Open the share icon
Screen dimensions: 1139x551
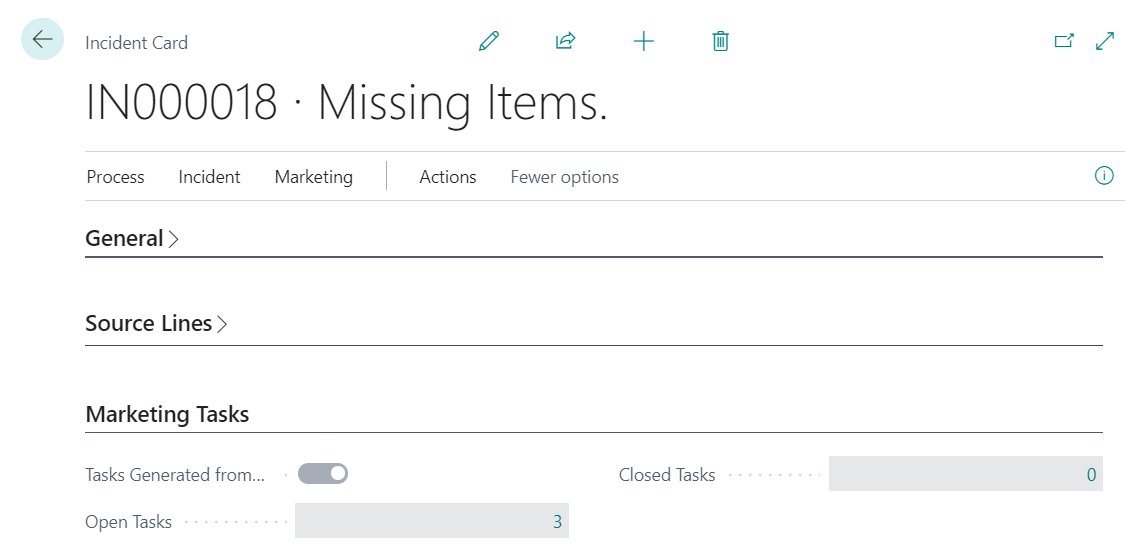point(566,41)
